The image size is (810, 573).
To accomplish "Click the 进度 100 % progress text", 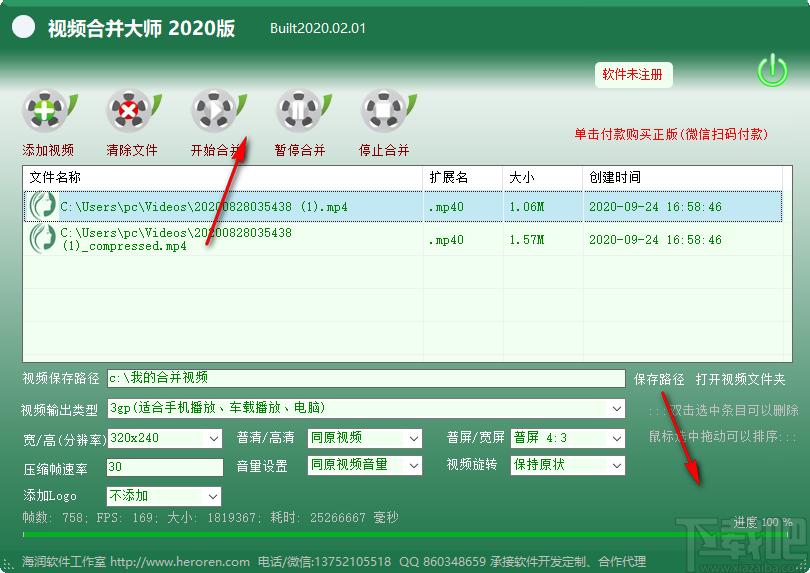I will (763, 522).
